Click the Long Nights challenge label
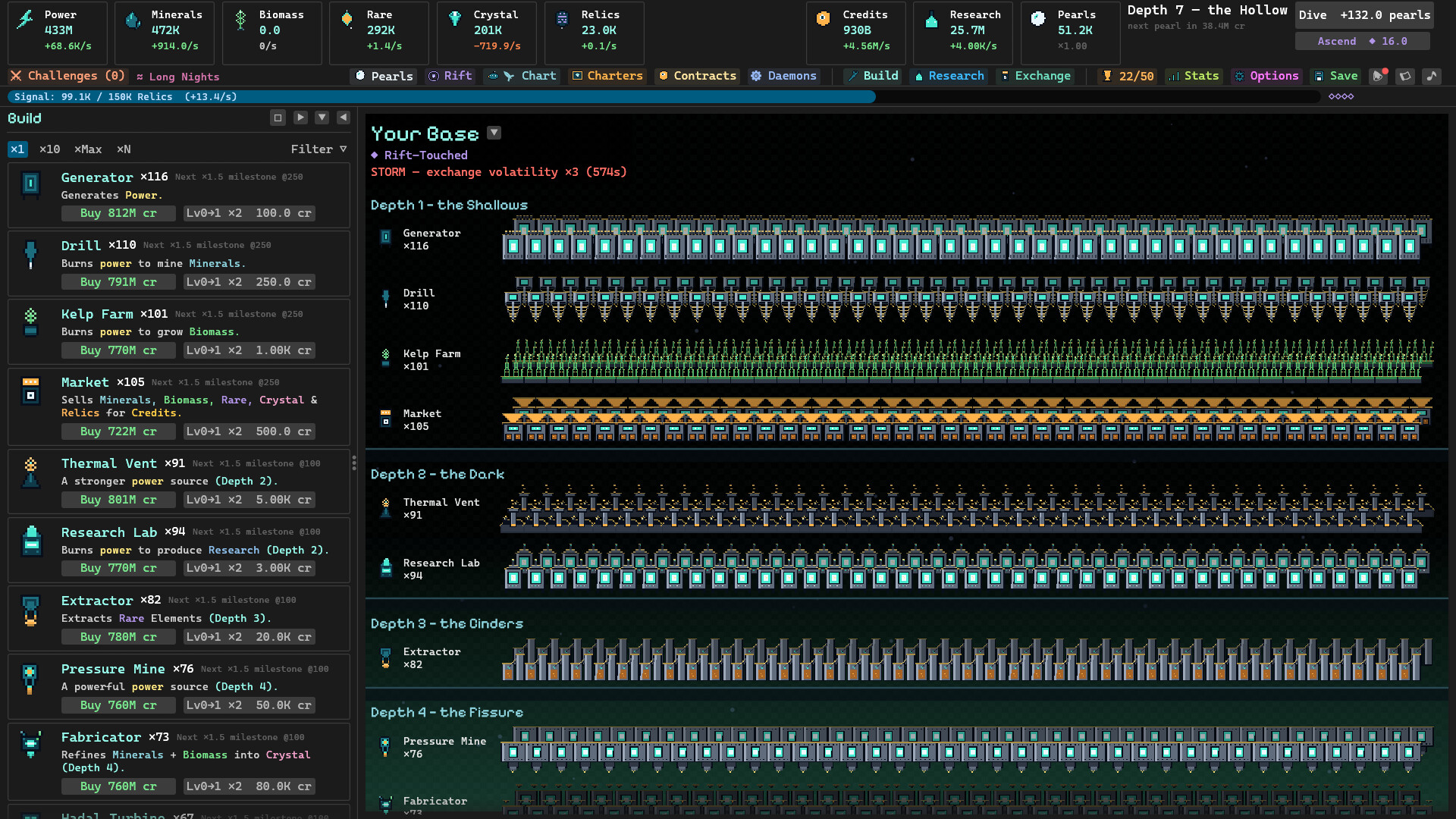1456x819 pixels. (177, 77)
